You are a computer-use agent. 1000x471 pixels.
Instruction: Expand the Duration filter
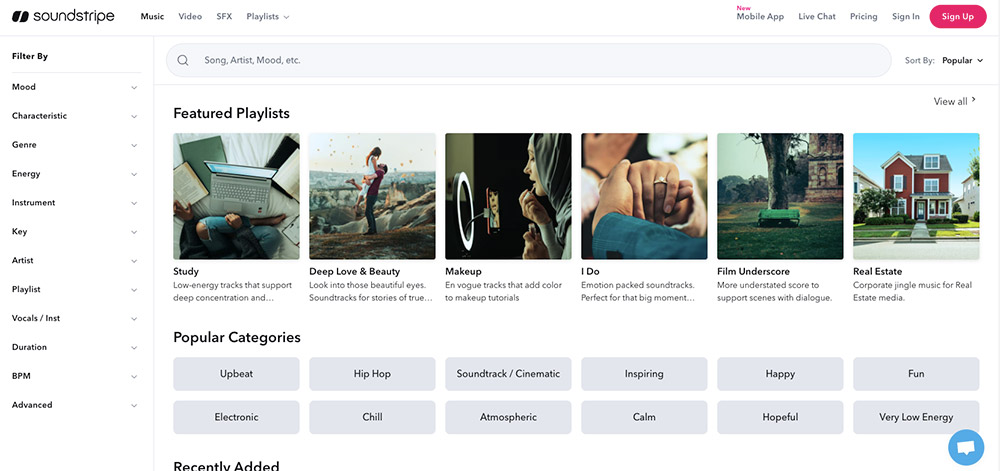click(75, 347)
